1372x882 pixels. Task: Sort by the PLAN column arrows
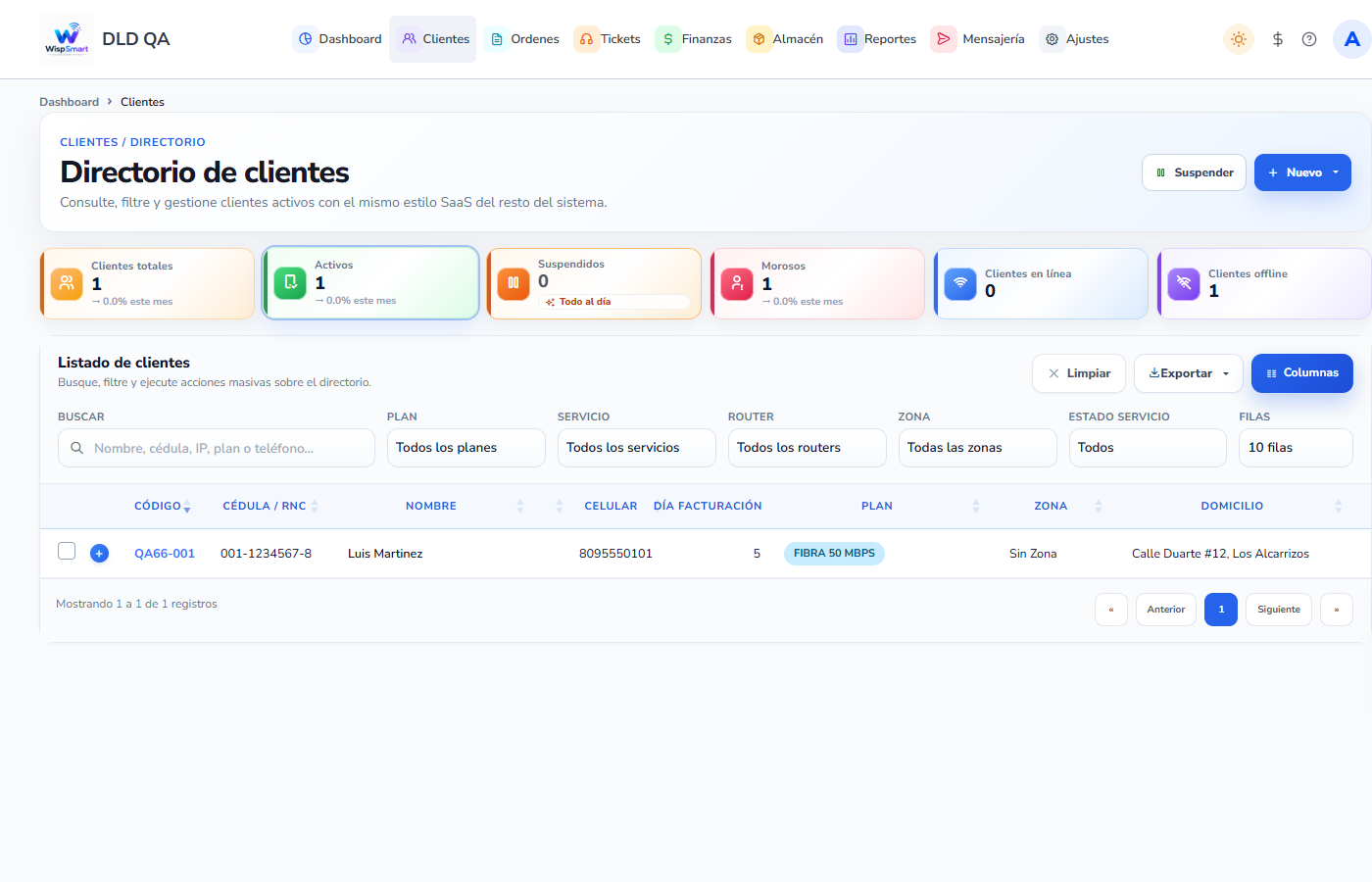pos(976,506)
